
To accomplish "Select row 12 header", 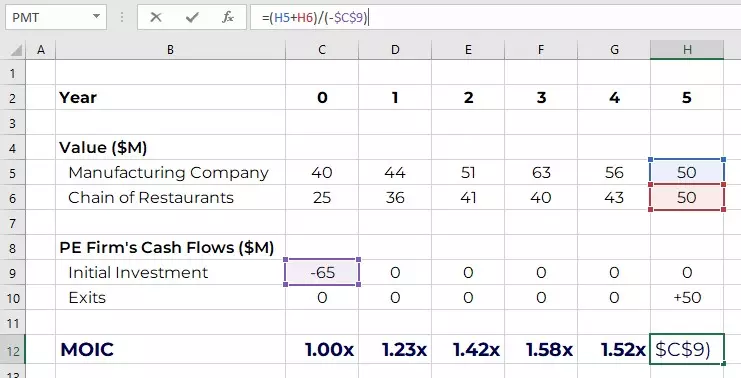I will 12,350.
